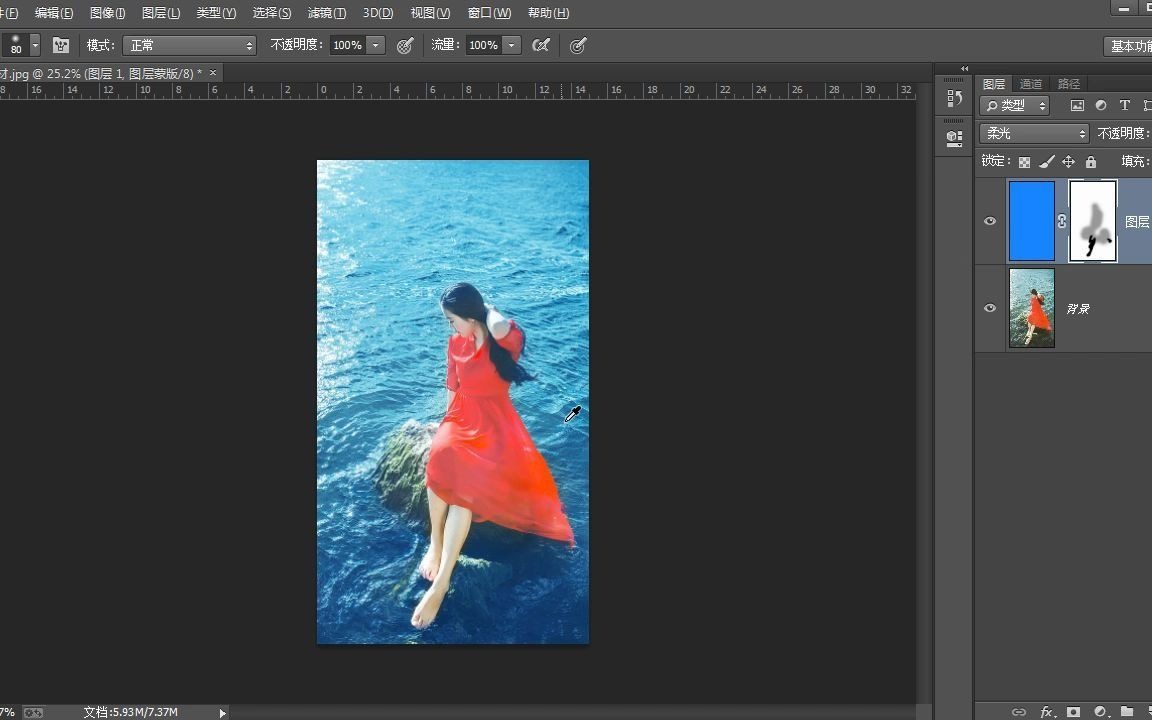Open the 模式 dropdown in options bar

point(190,45)
